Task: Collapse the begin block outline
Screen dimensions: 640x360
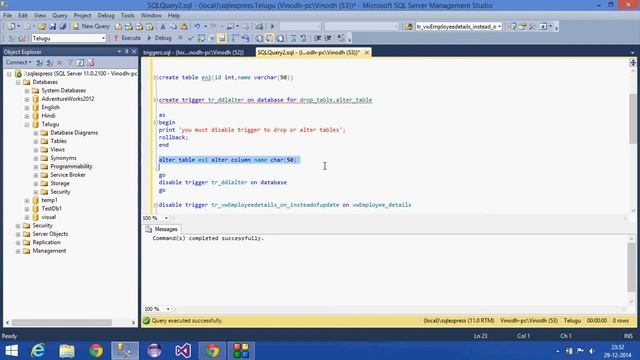Action: [156, 122]
